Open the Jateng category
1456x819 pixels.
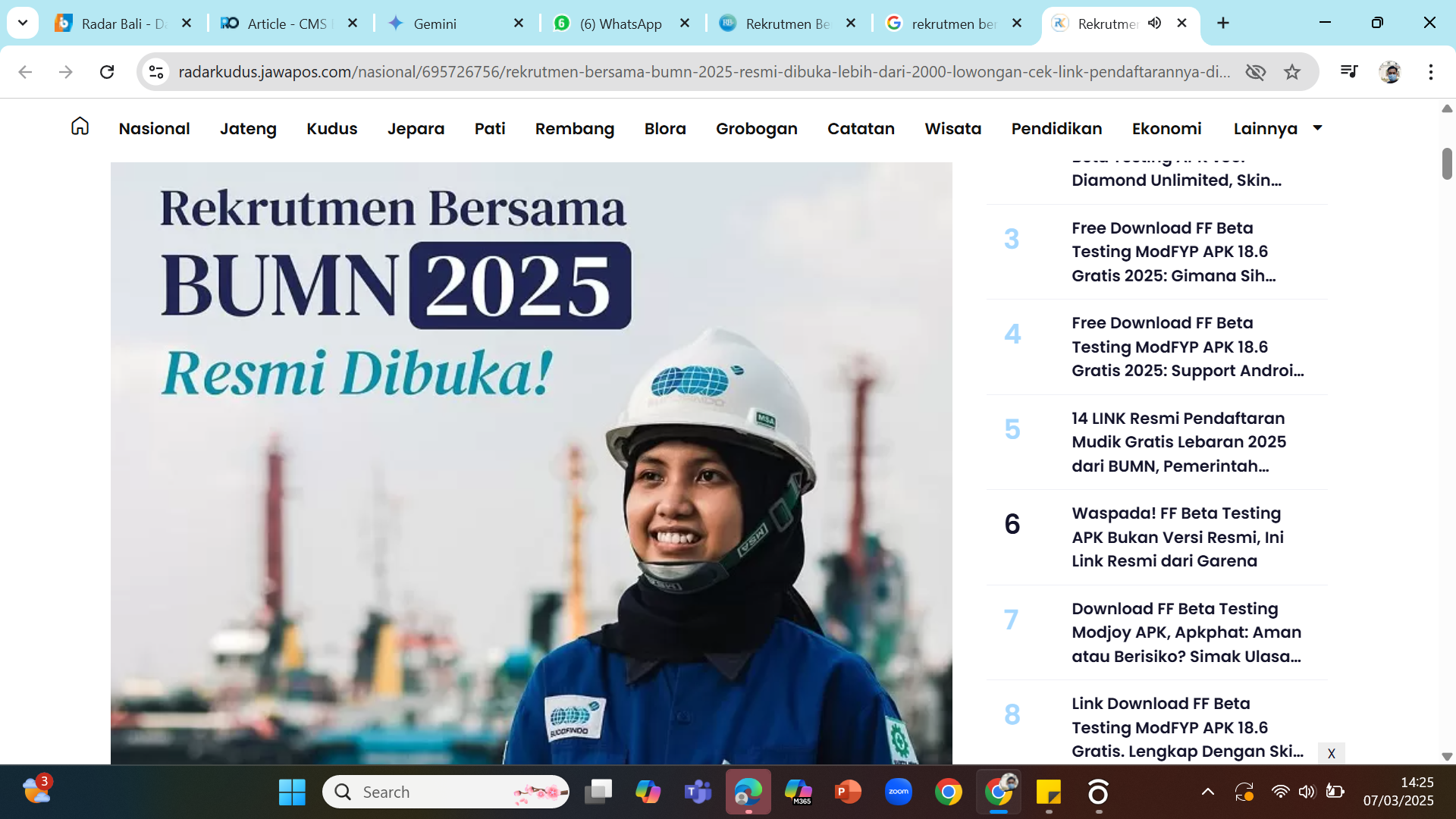(x=248, y=129)
